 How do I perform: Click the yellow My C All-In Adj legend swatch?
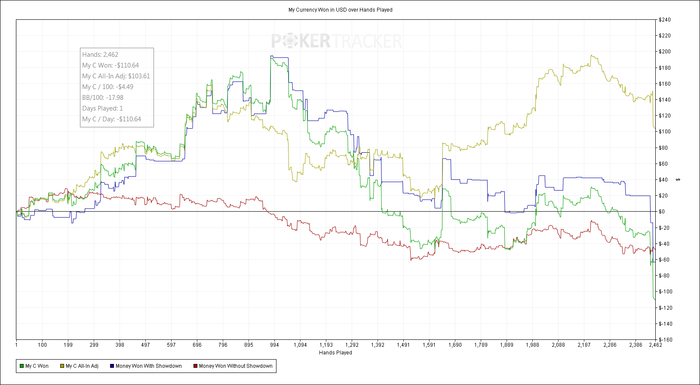61,366
